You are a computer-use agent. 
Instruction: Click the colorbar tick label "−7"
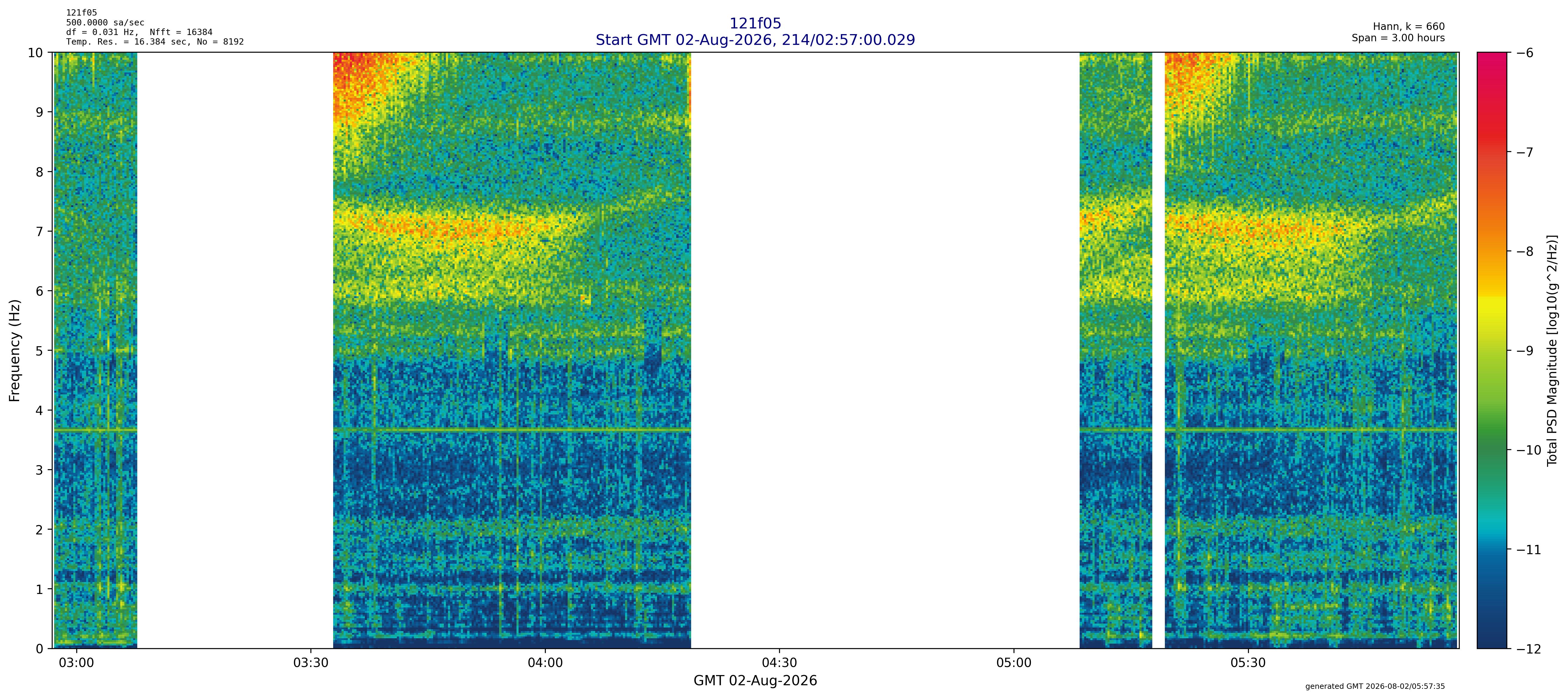[1524, 152]
